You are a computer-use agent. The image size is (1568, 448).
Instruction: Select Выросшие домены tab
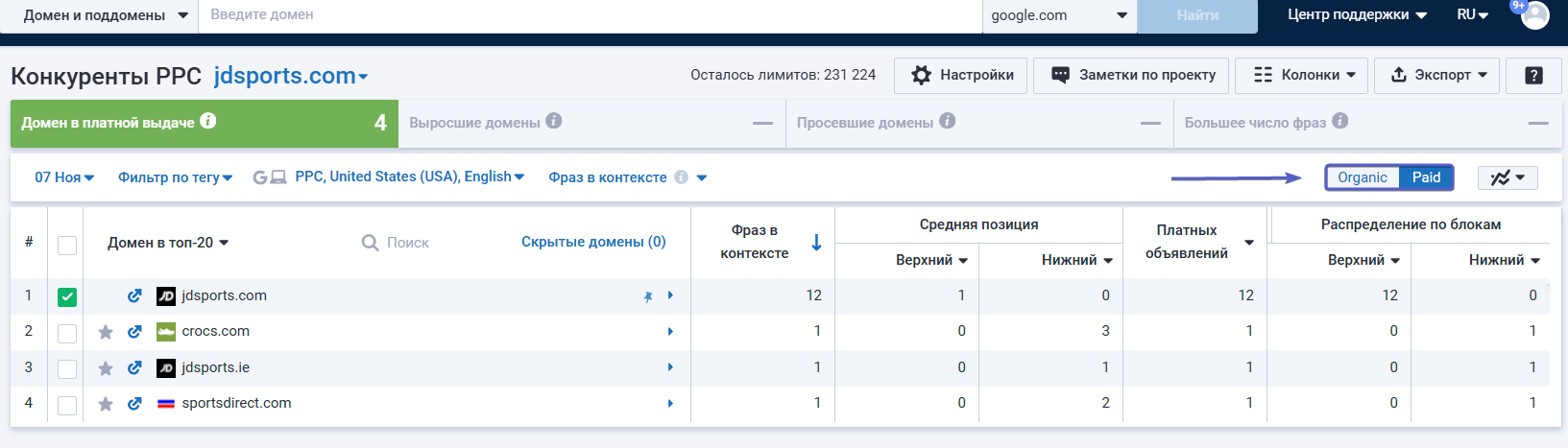(591, 123)
